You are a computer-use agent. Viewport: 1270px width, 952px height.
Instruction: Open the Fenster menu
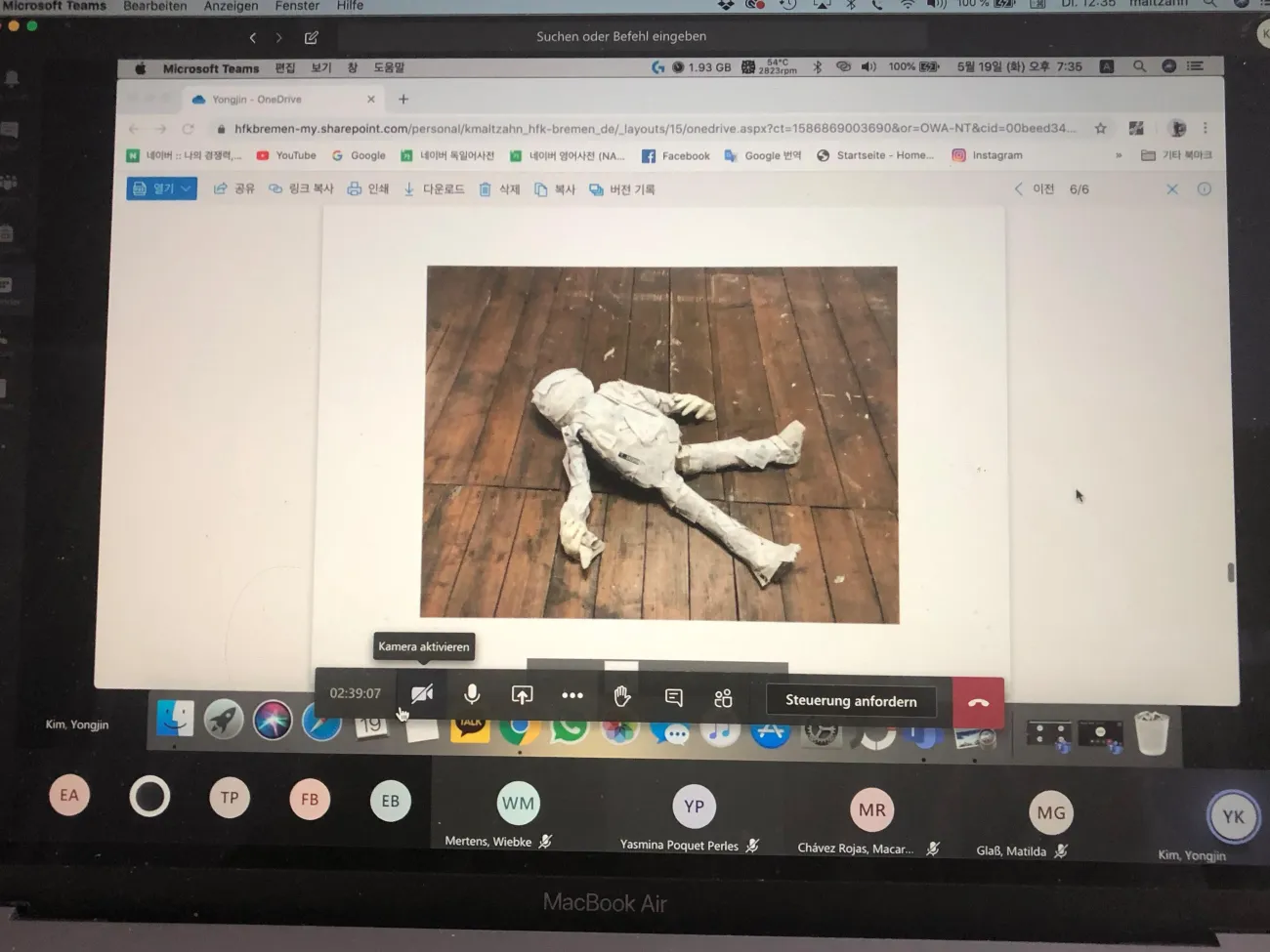[297, 6]
